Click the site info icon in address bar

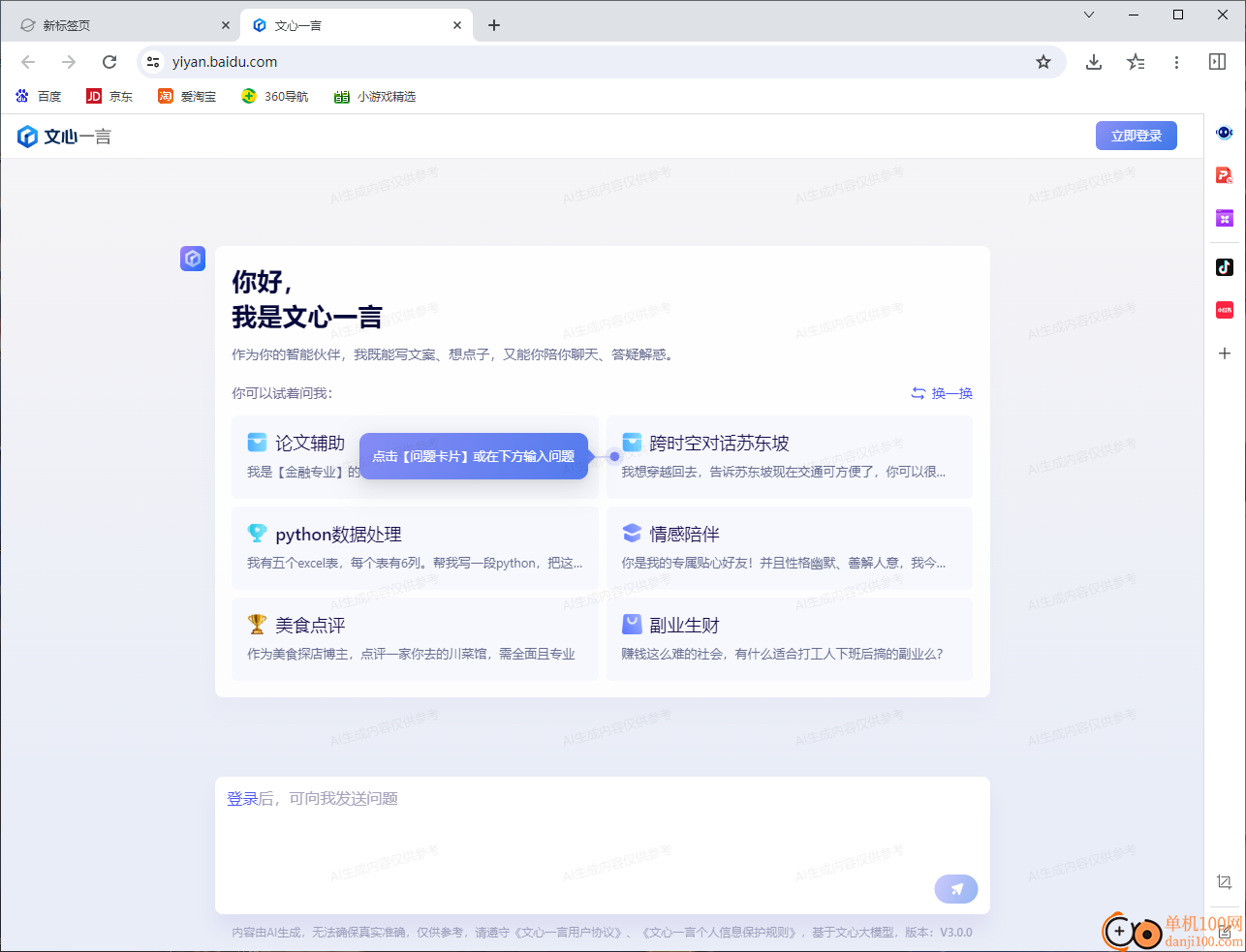[x=153, y=62]
